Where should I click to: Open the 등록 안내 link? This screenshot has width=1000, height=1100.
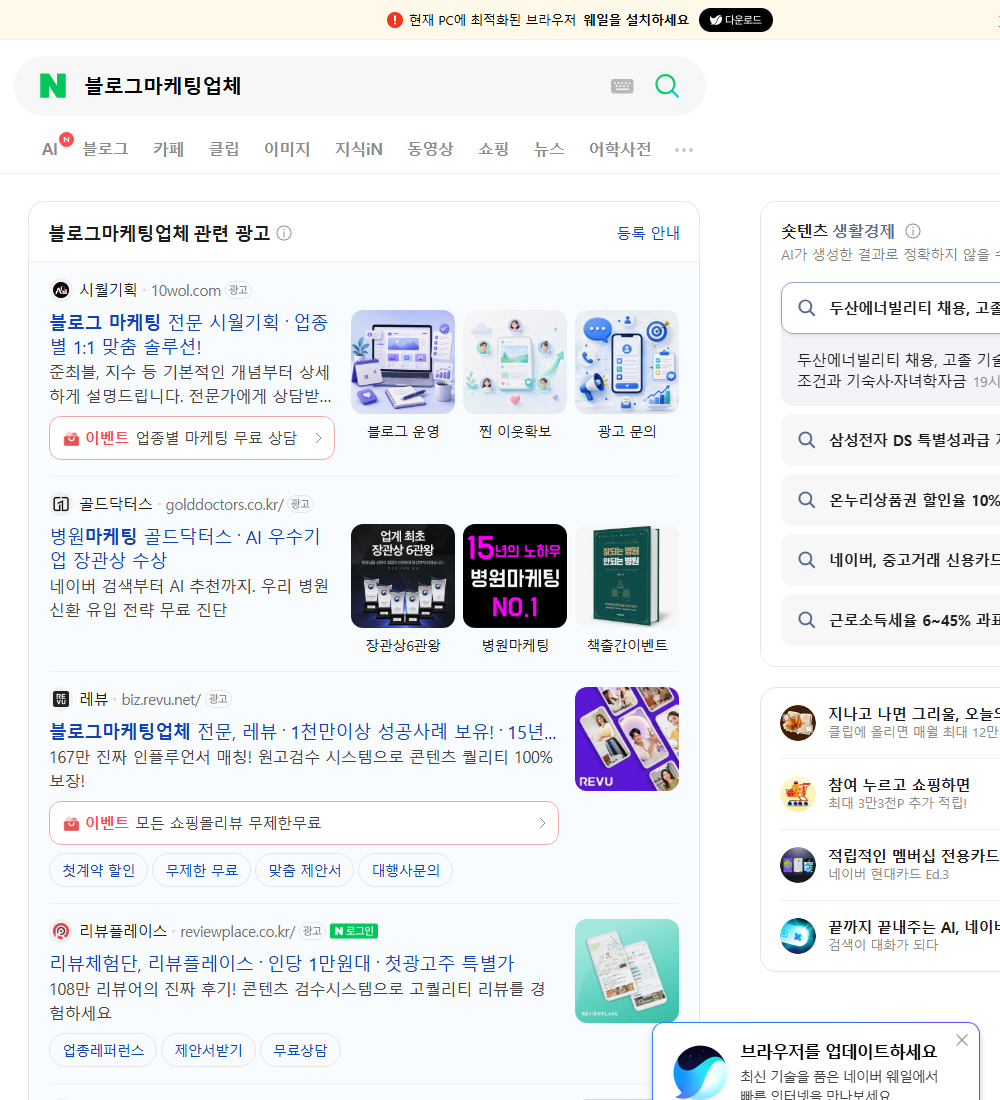tap(648, 233)
